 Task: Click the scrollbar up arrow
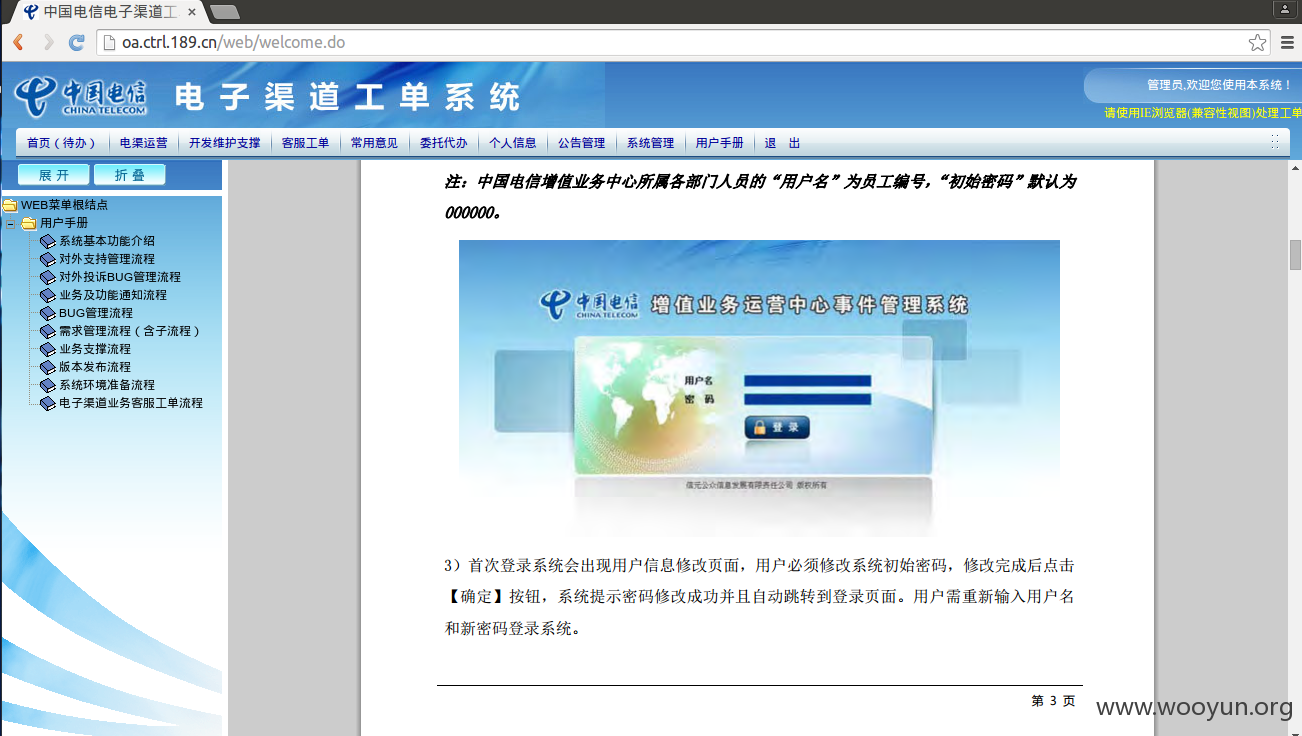coord(1295,167)
